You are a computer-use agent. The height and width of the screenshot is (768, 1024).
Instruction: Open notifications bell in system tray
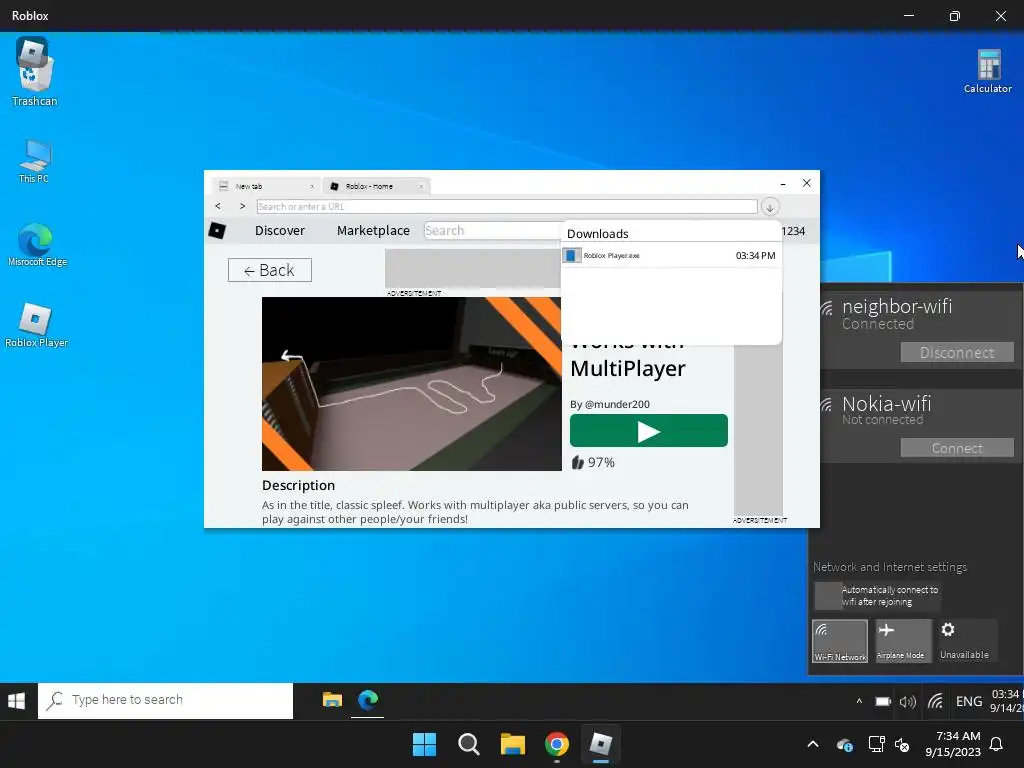(997, 744)
